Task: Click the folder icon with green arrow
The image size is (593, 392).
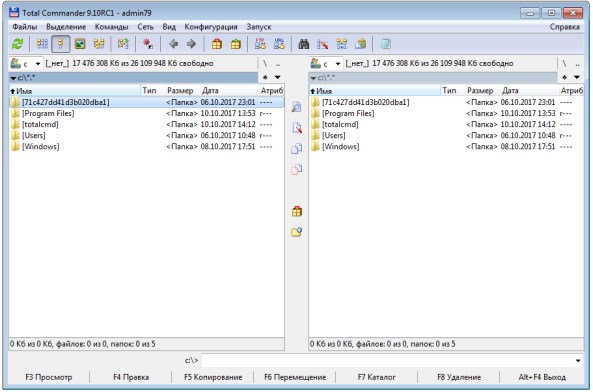Action: pos(123,44)
